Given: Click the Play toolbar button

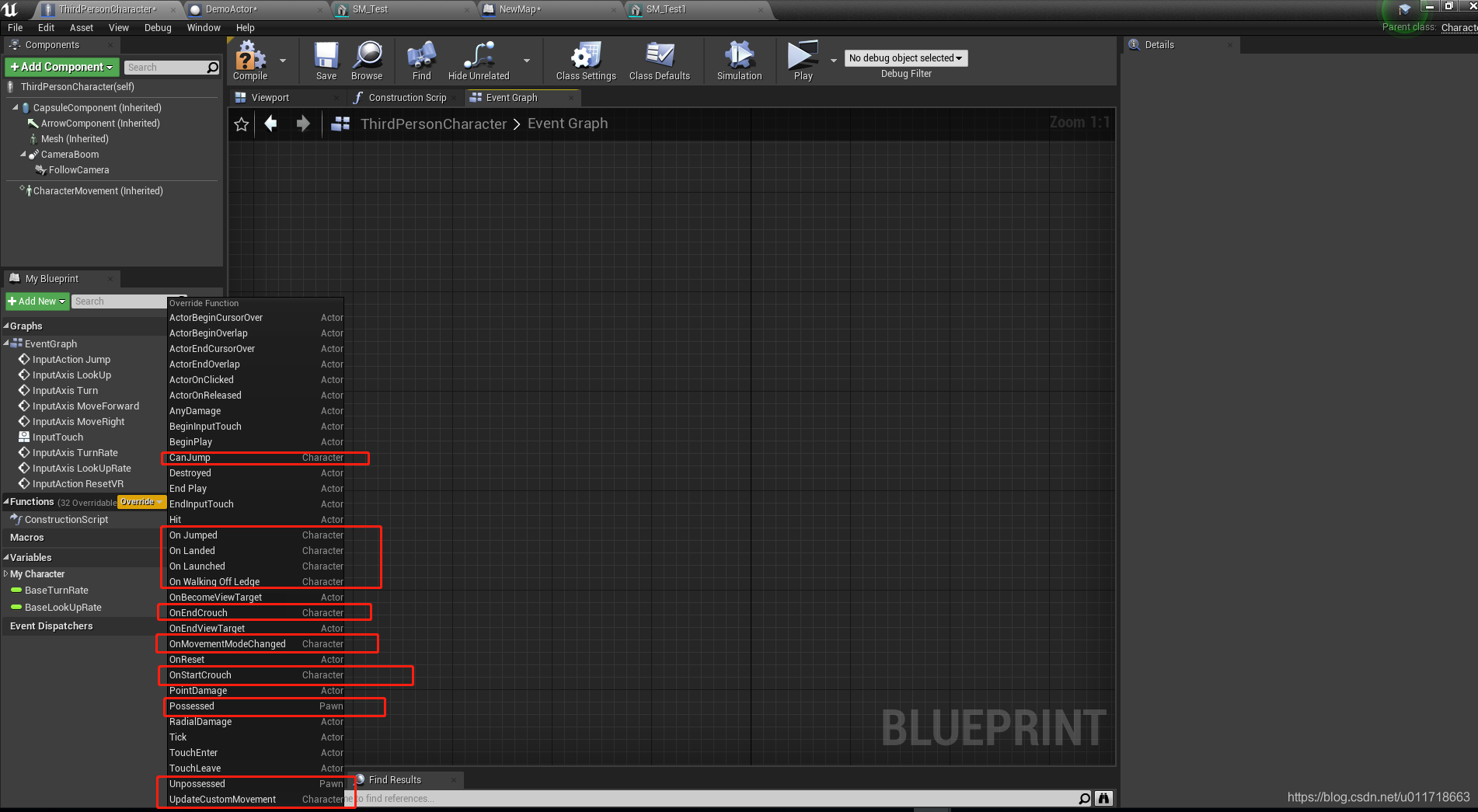Looking at the screenshot, I should coord(803,61).
